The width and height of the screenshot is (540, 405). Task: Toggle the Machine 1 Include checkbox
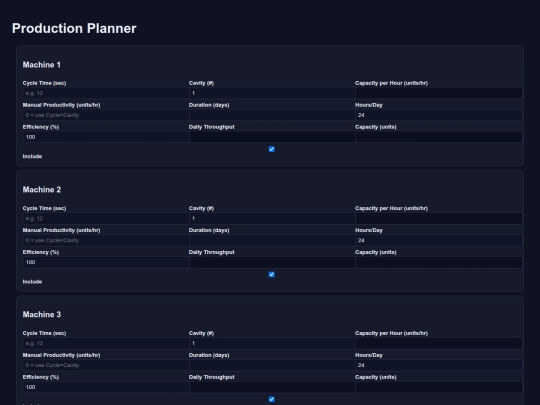(272, 149)
